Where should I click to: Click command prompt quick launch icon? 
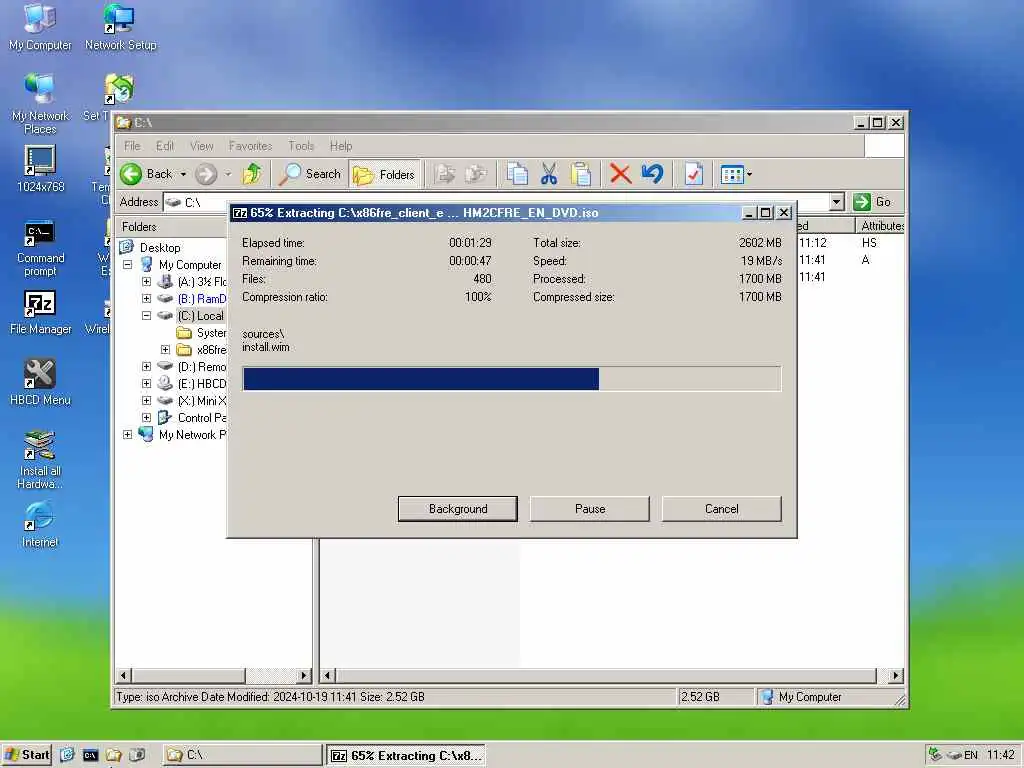point(90,755)
